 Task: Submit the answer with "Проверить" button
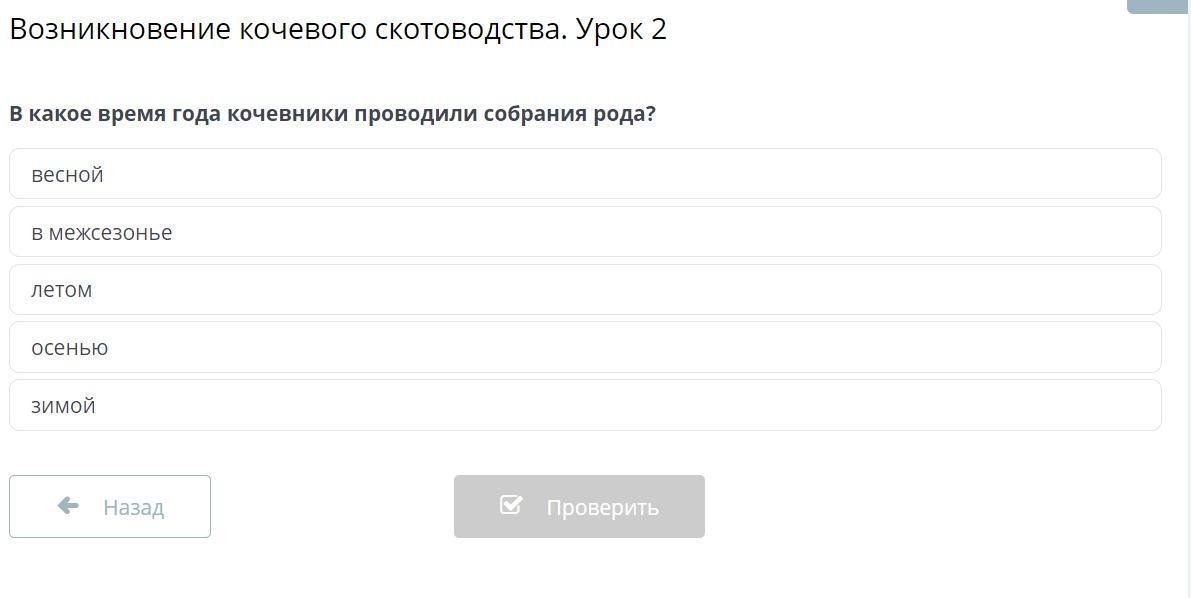579,506
